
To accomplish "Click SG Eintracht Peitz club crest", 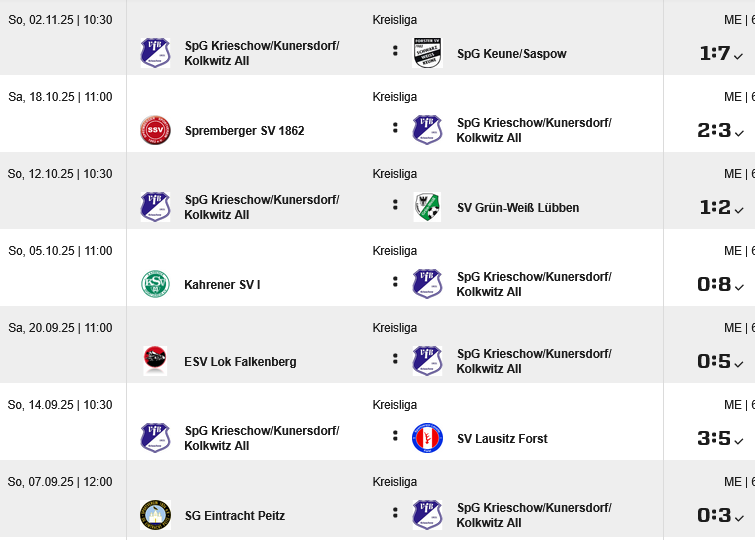I will [x=155, y=515].
